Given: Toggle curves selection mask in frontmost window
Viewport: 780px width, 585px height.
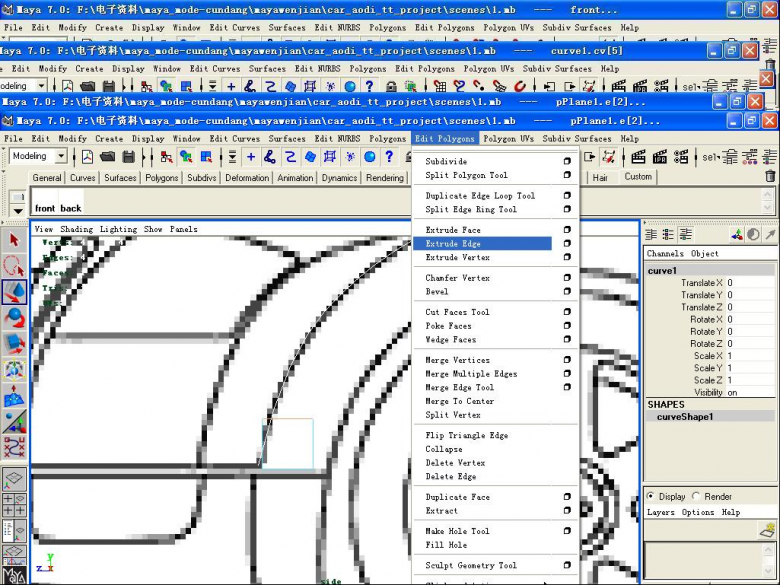Looking at the screenshot, I should [x=290, y=157].
